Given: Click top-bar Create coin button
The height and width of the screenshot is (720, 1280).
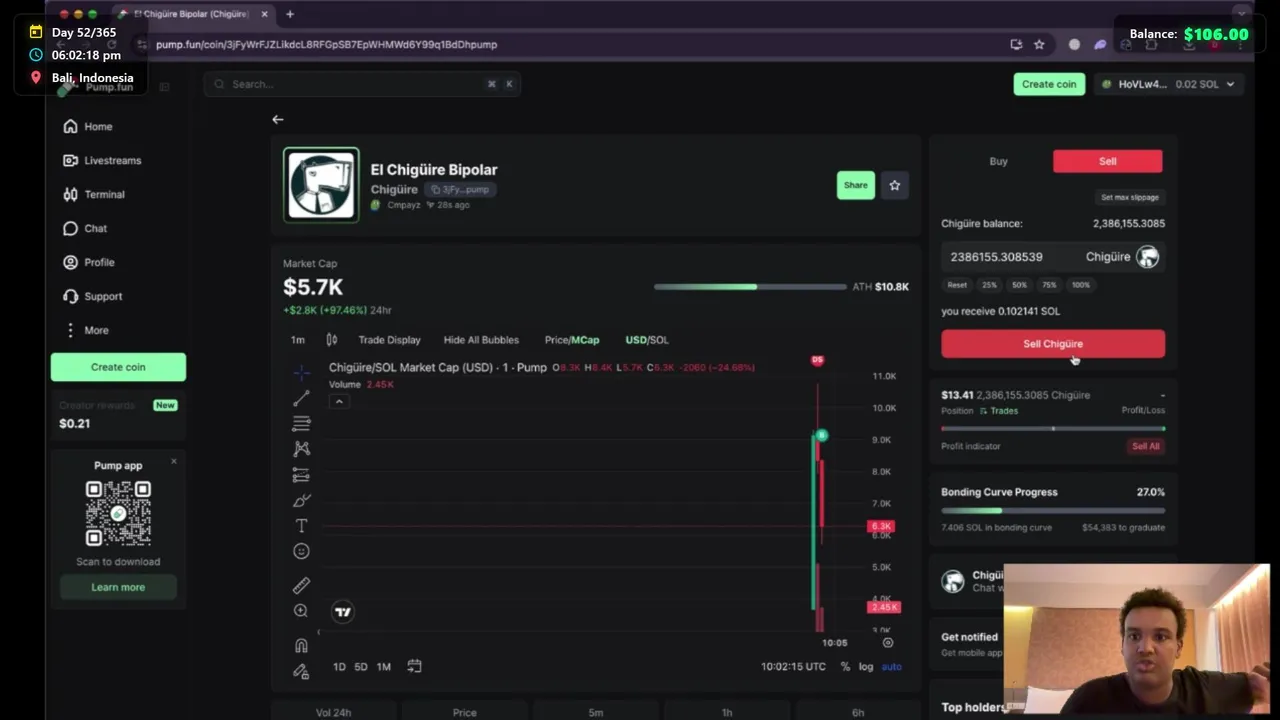Looking at the screenshot, I should [x=1049, y=84].
